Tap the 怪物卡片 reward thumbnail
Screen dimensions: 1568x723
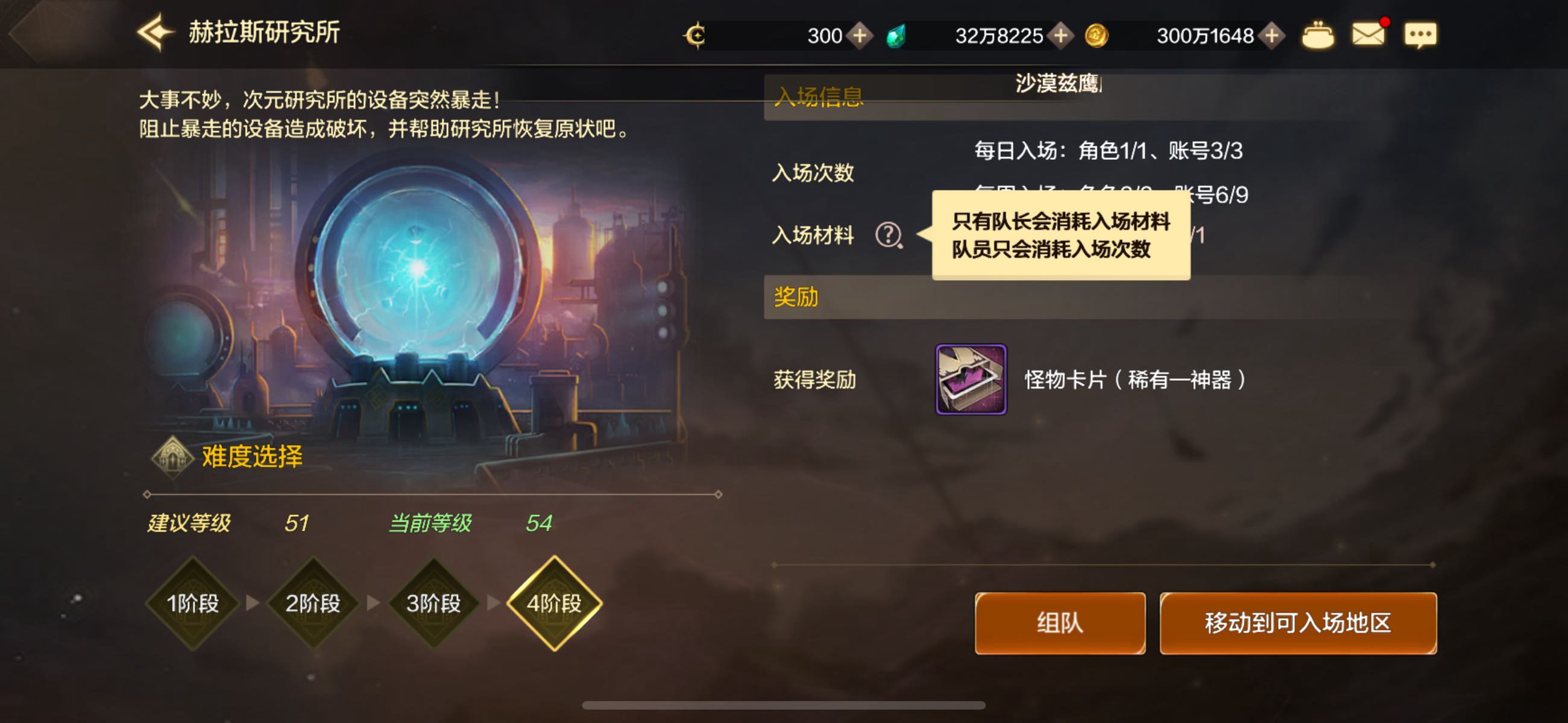(x=971, y=379)
